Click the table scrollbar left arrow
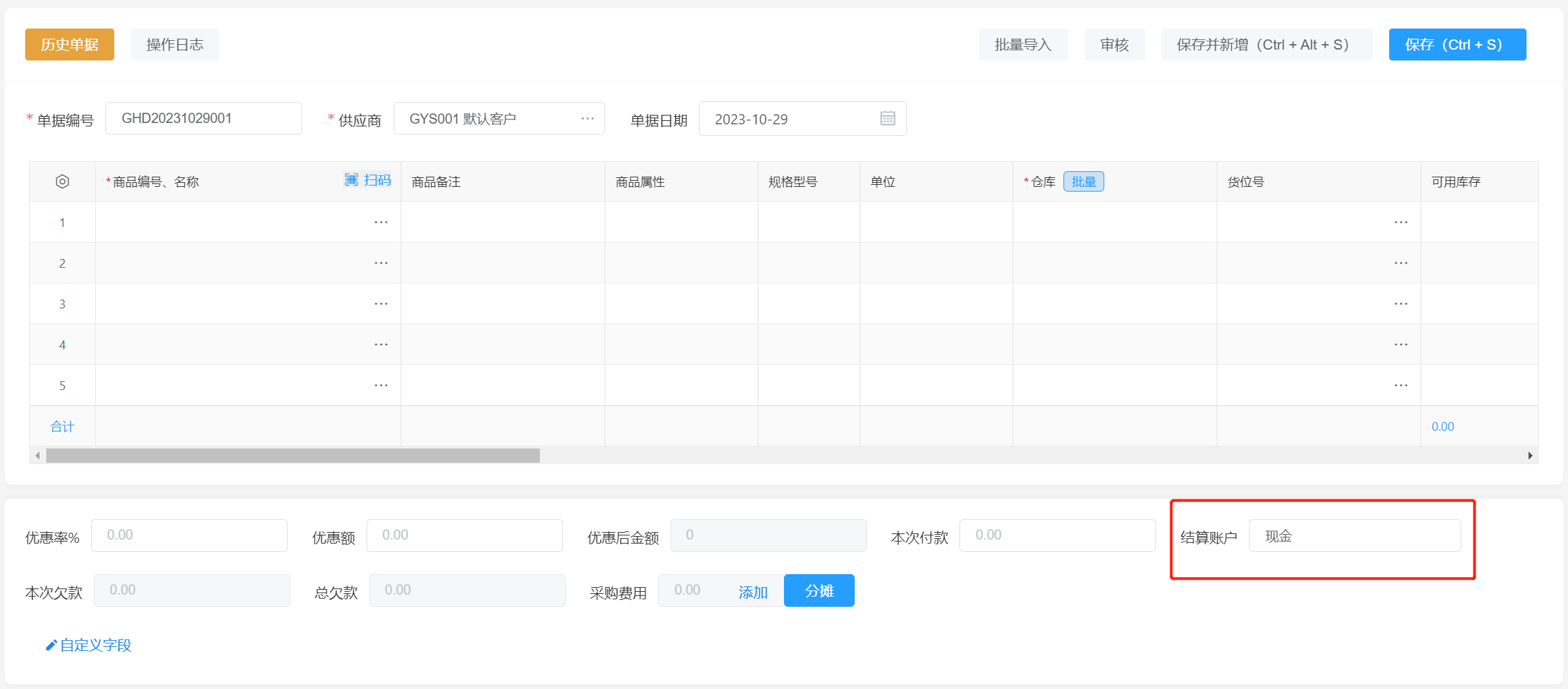Screen dimensions: 1568x689 [37, 455]
